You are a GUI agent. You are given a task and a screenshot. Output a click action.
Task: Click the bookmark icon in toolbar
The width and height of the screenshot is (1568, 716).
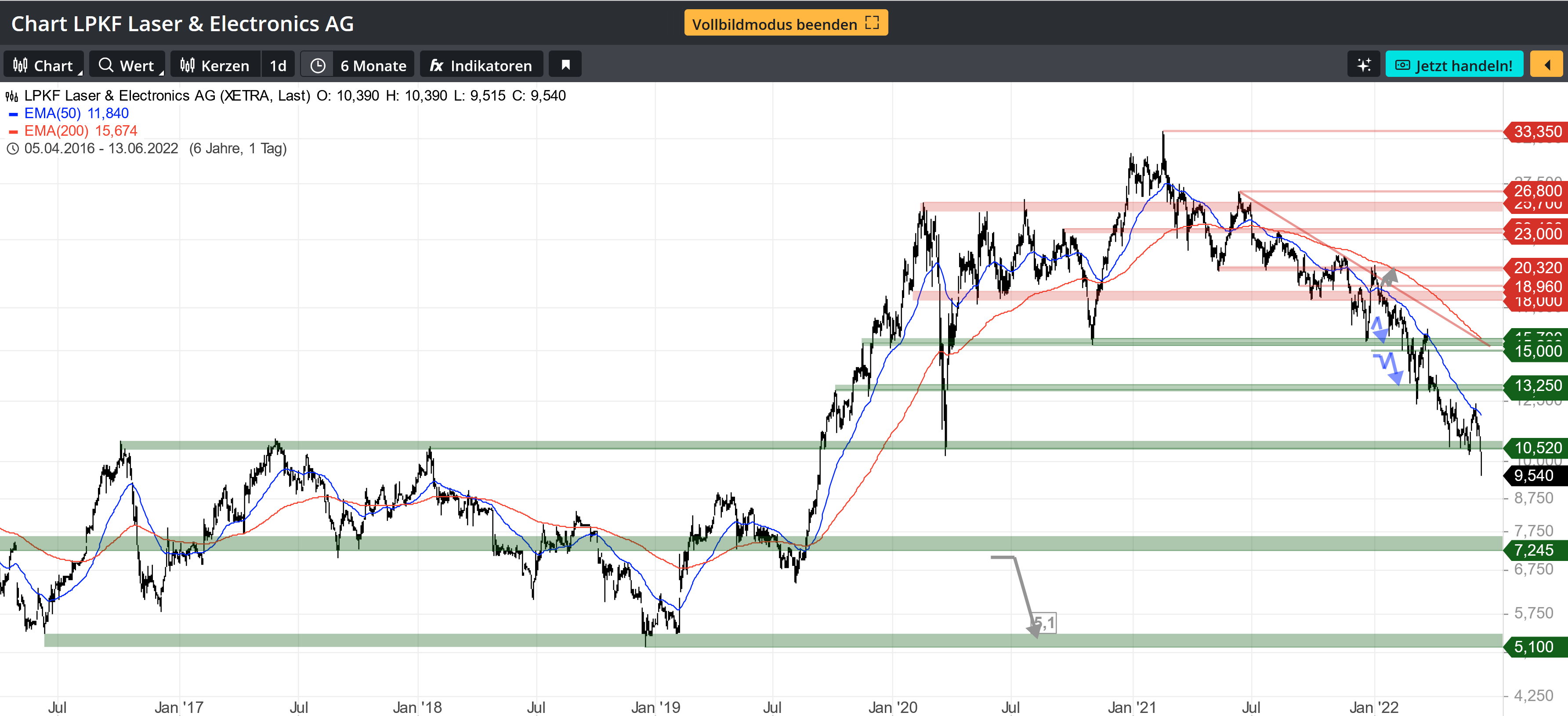(565, 65)
